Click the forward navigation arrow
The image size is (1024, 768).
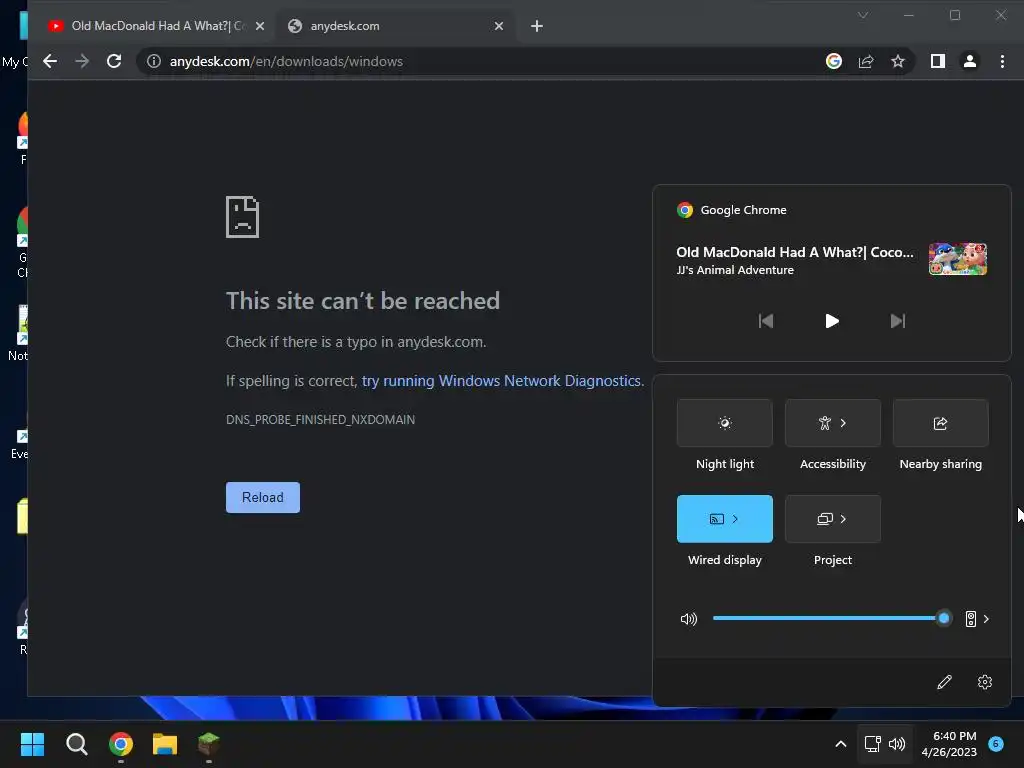82,61
